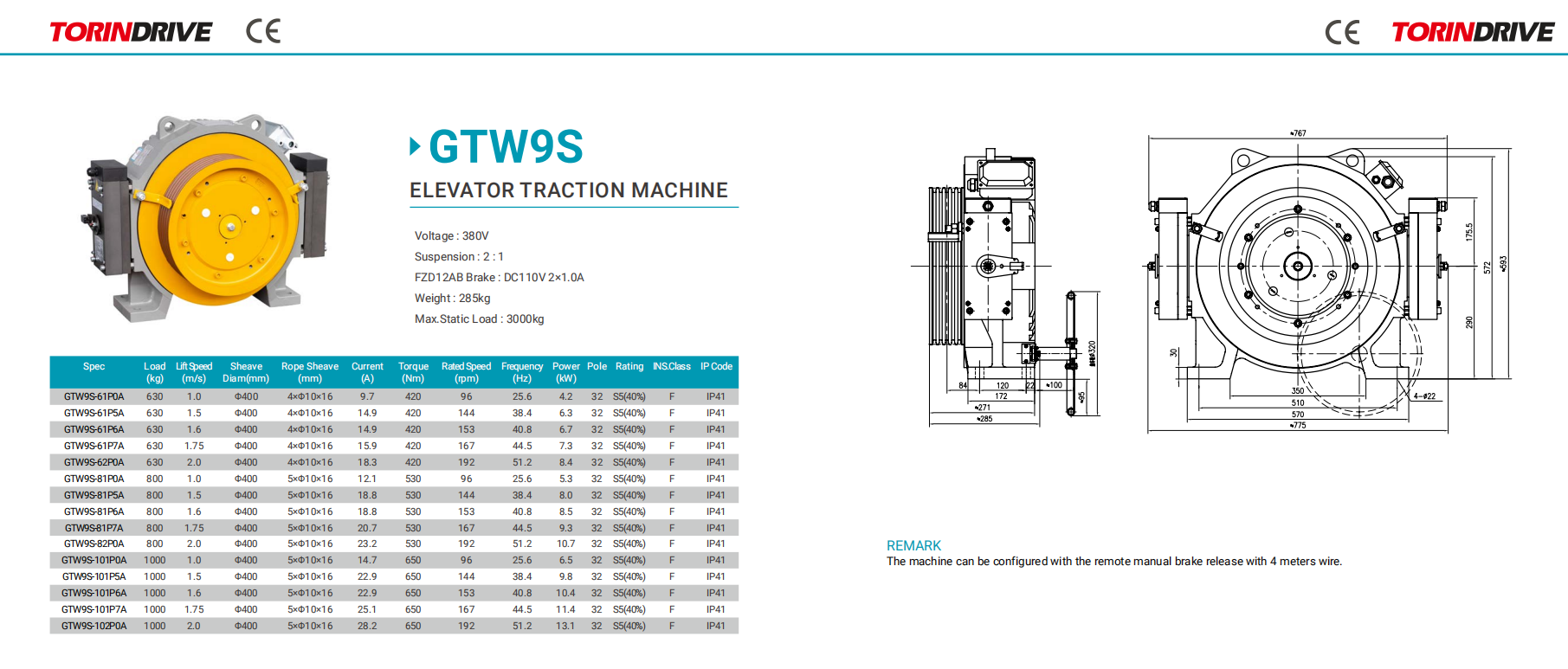Screen dimensions: 1568x669
Task: Click the INS.Class column header
Action: coord(672,366)
